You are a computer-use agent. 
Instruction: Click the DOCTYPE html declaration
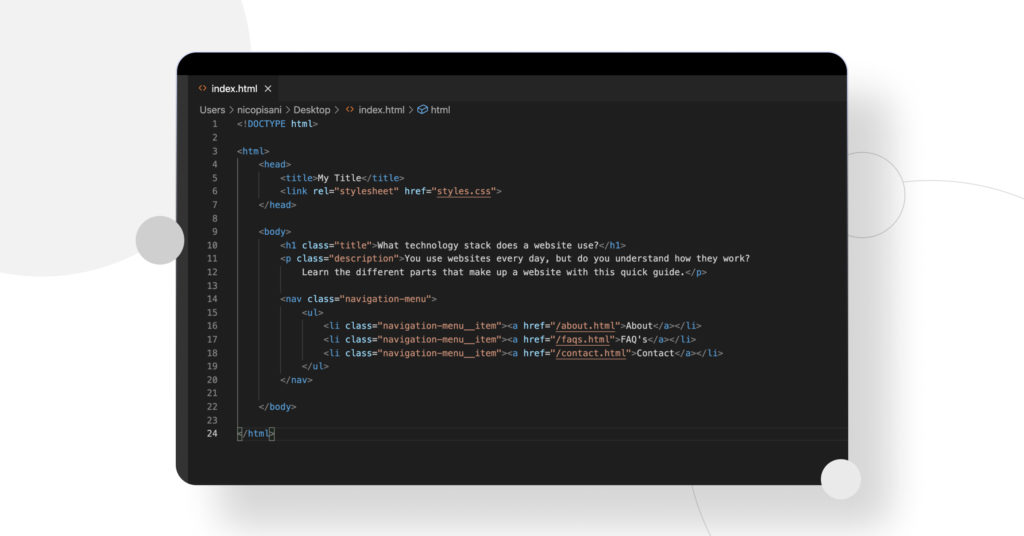point(278,124)
